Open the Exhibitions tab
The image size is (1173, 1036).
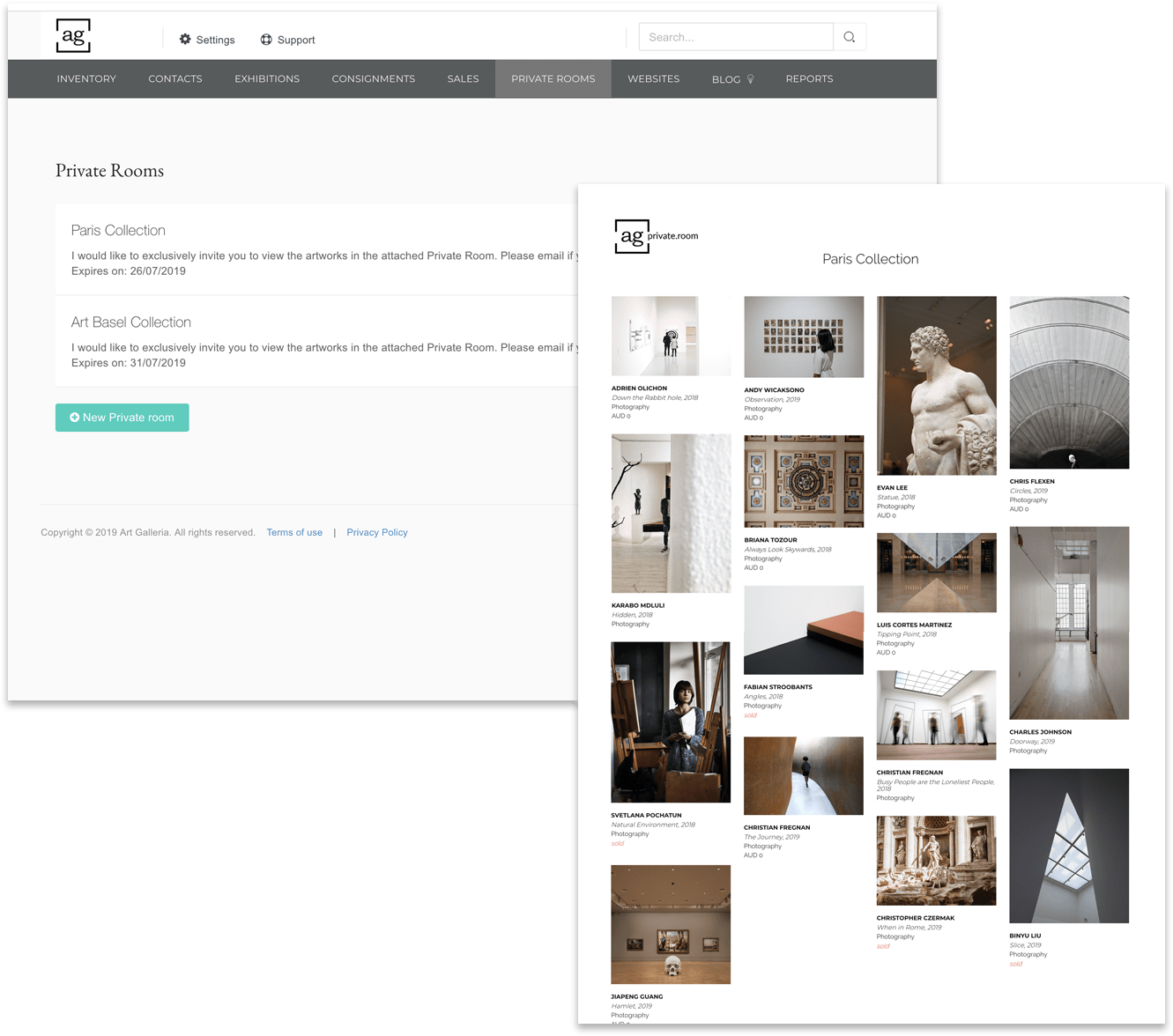(267, 79)
